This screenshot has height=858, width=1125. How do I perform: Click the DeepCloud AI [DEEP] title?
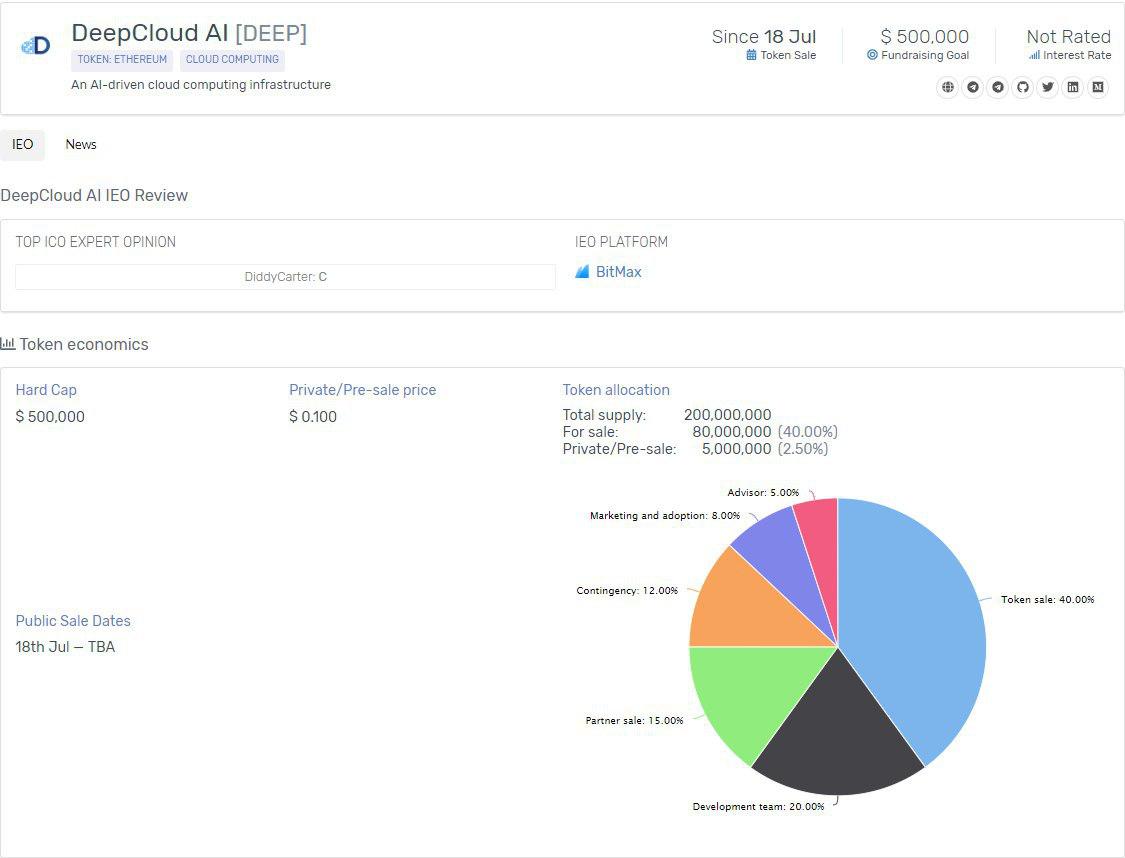click(189, 33)
